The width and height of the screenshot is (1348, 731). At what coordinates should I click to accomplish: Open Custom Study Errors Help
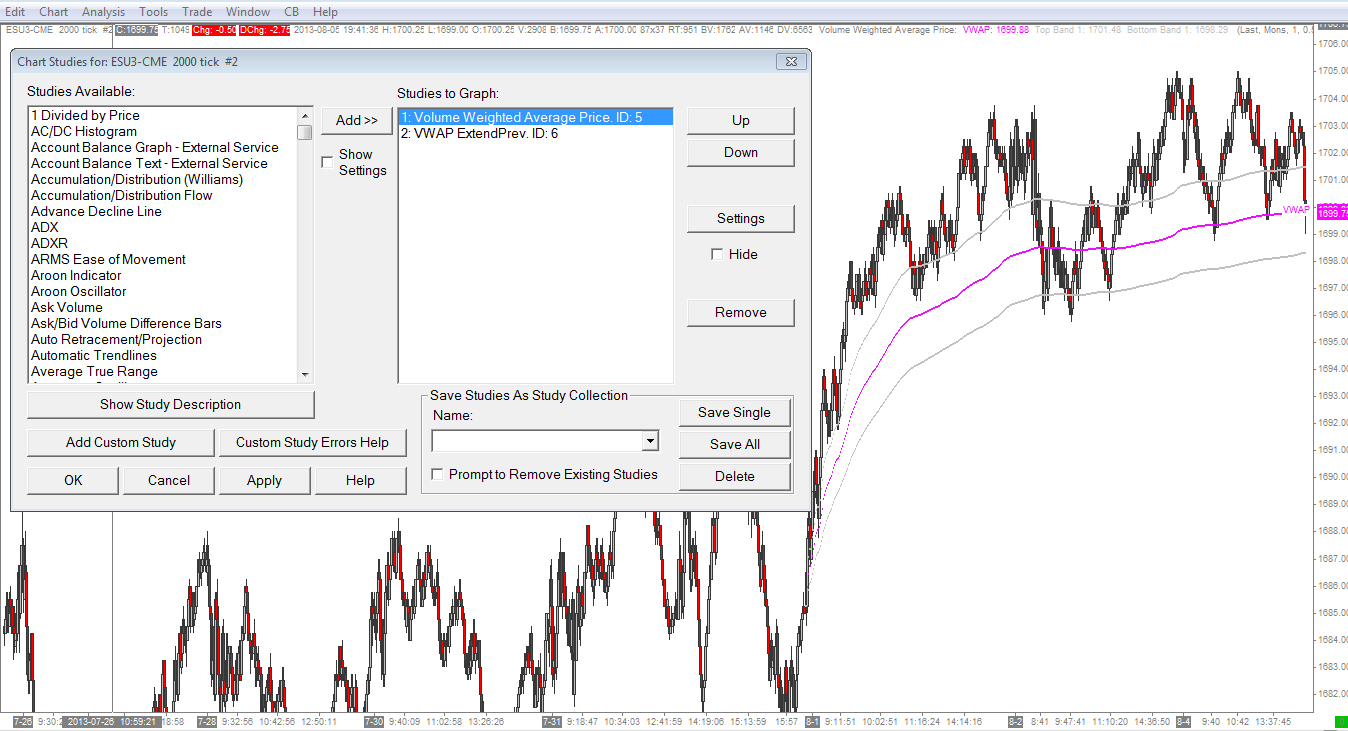click(x=312, y=442)
